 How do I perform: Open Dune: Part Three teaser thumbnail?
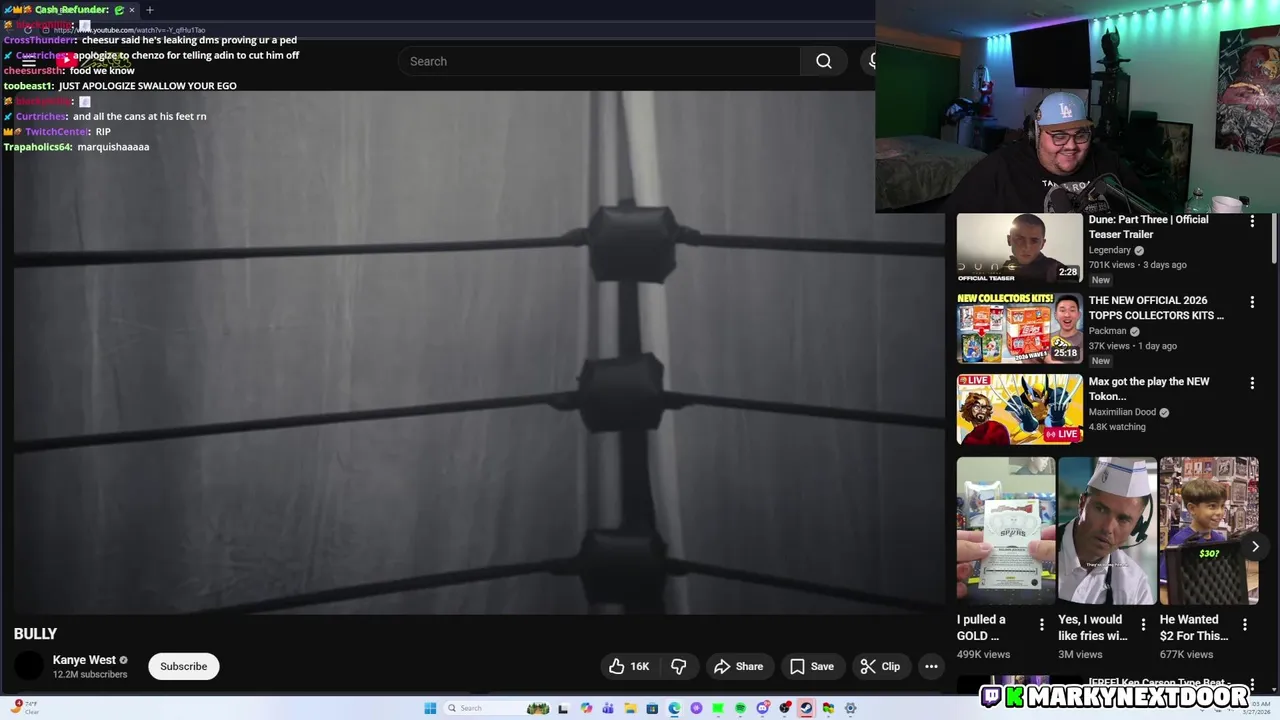pos(1019,248)
